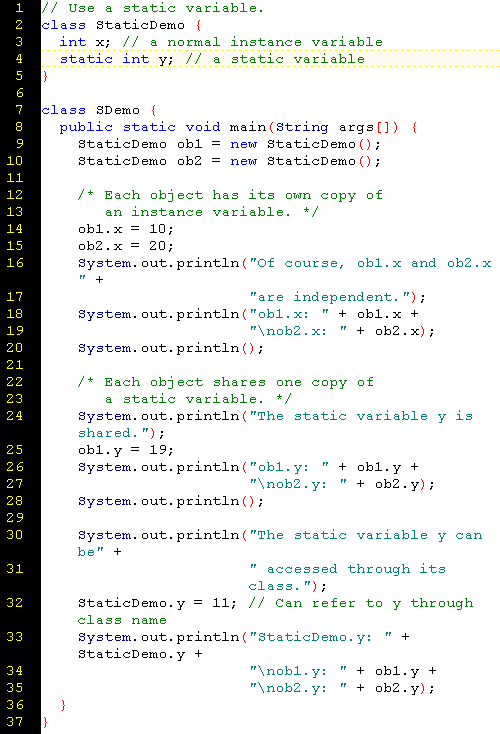Click line number 1 in the gutter

tap(19, 8)
